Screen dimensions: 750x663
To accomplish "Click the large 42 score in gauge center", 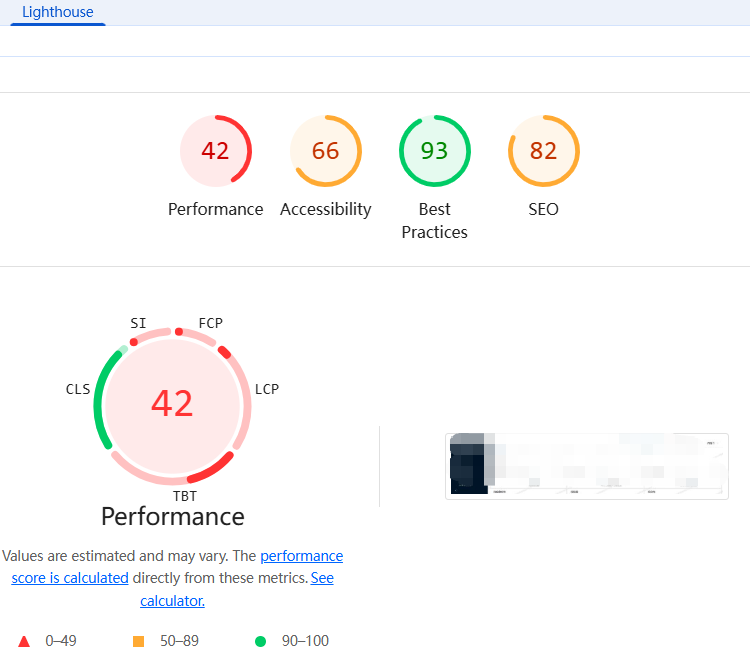I will coord(172,403).
